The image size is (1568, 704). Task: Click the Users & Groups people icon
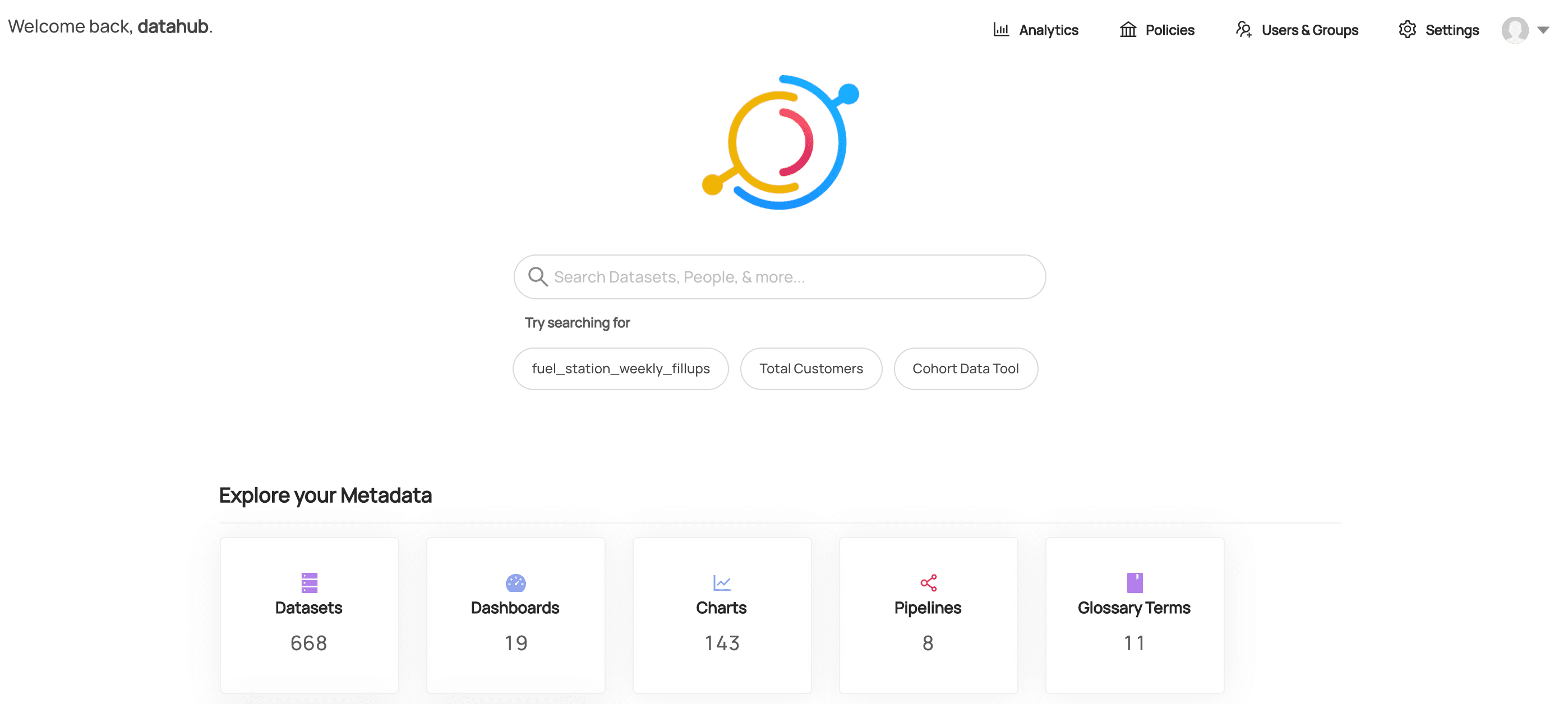(x=1243, y=29)
